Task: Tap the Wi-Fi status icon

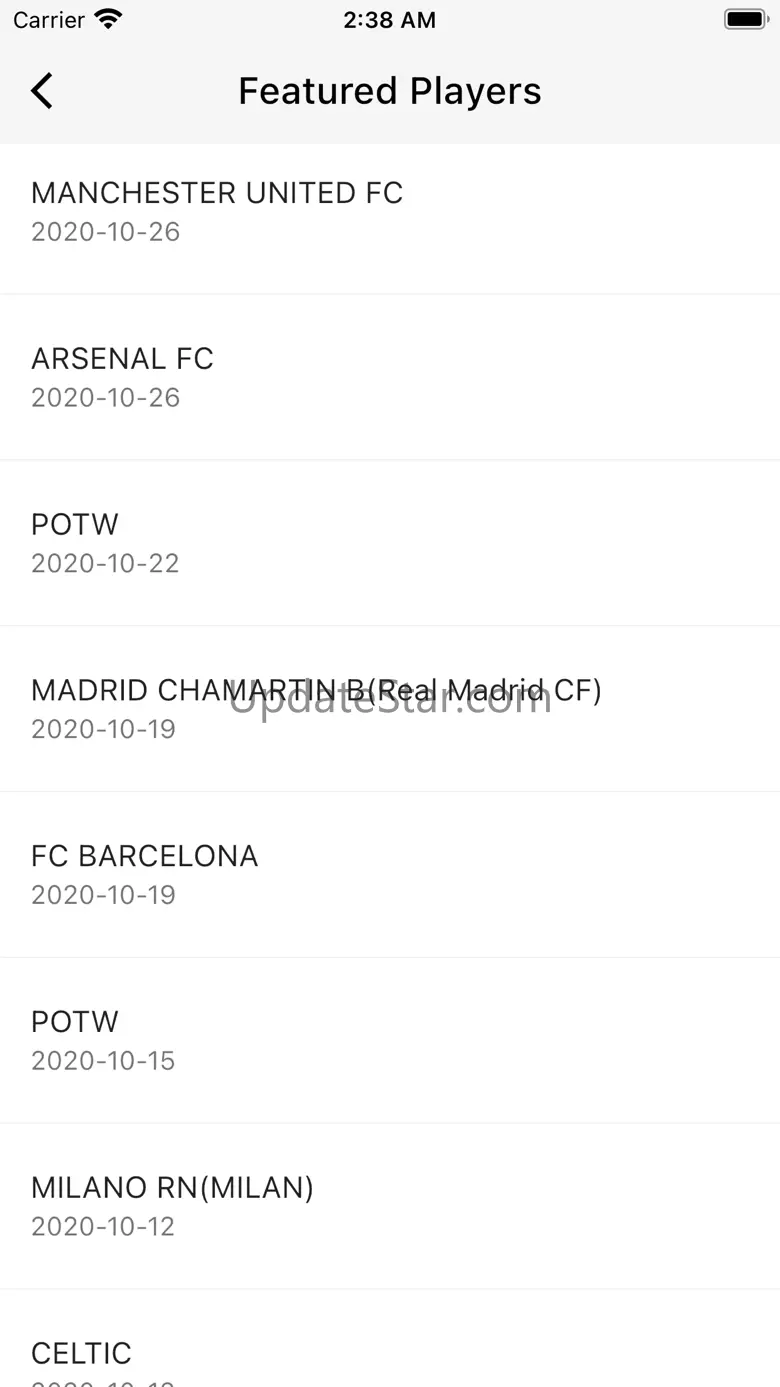Action: click(x=107, y=20)
